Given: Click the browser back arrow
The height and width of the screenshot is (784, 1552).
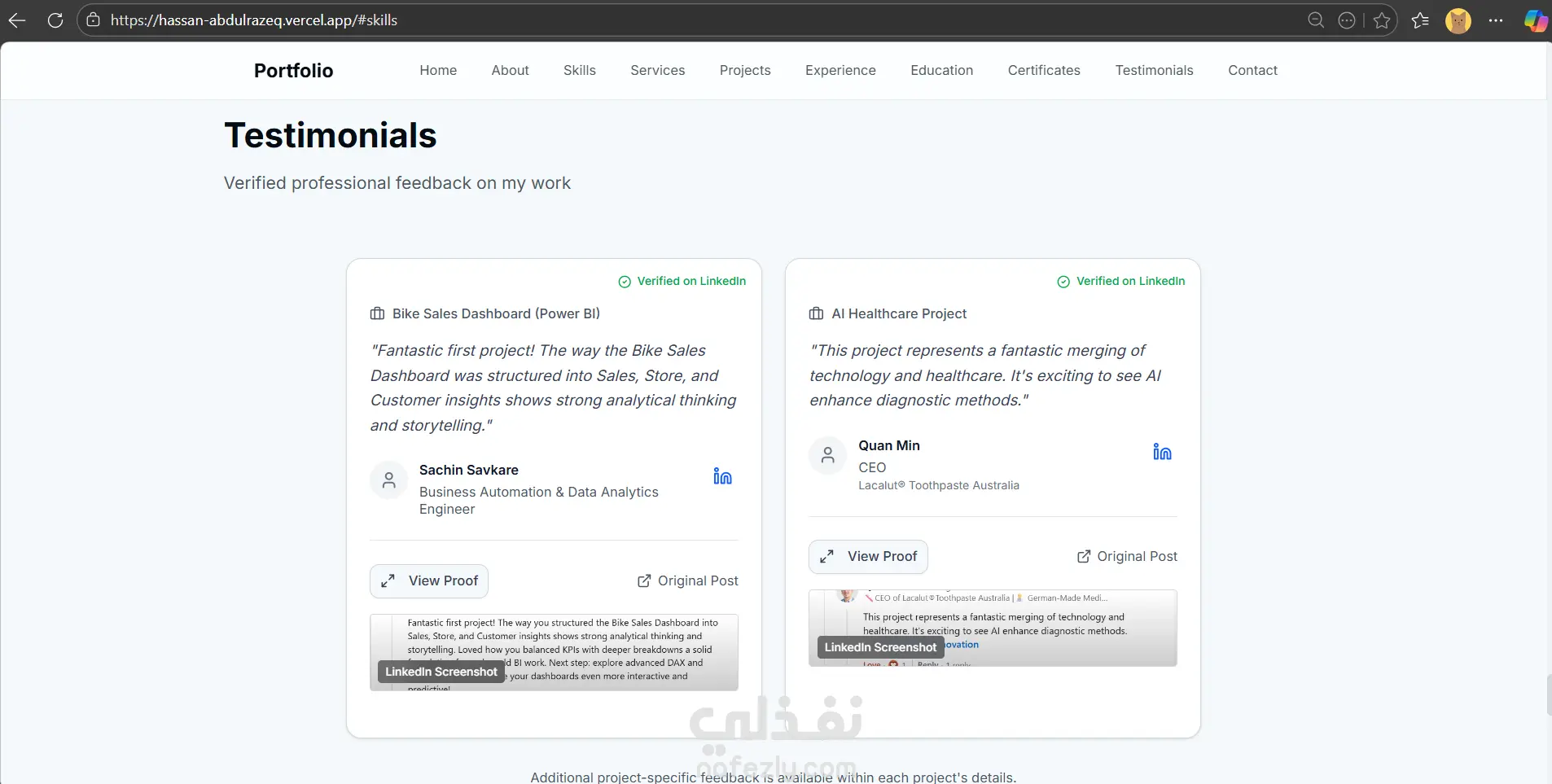Looking at the screenshot, I should (17, 20).
